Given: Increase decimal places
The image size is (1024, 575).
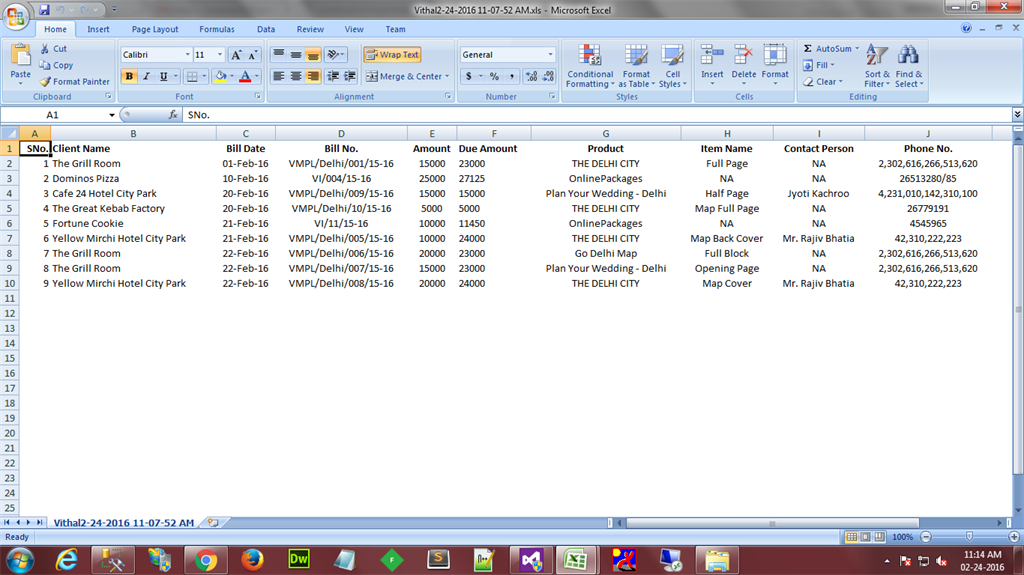Looking at the screenshot, I should [x=532, y=76].
